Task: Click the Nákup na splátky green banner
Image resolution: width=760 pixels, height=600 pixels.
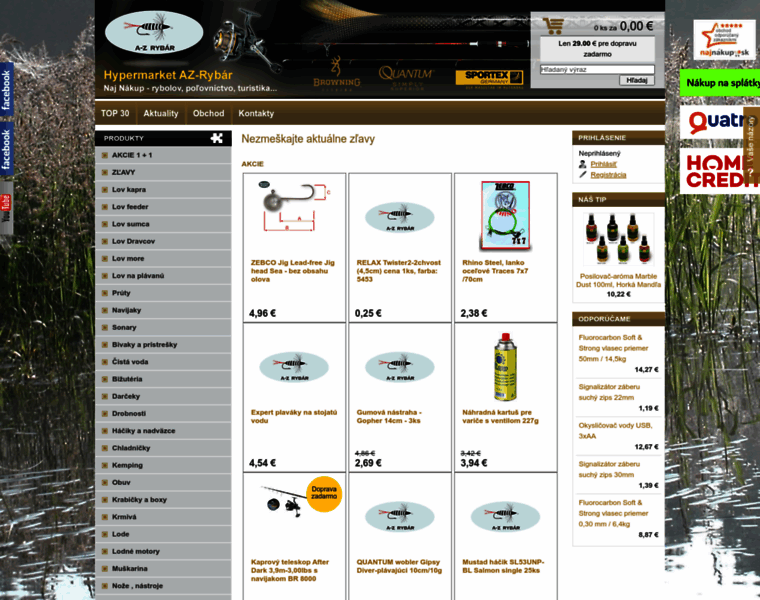Action: point(720,83)
